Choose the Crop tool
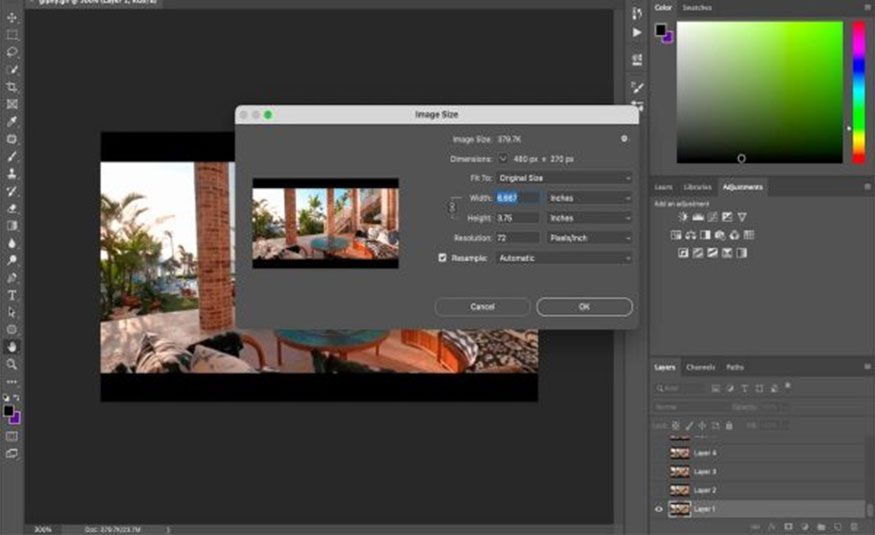 12,86
